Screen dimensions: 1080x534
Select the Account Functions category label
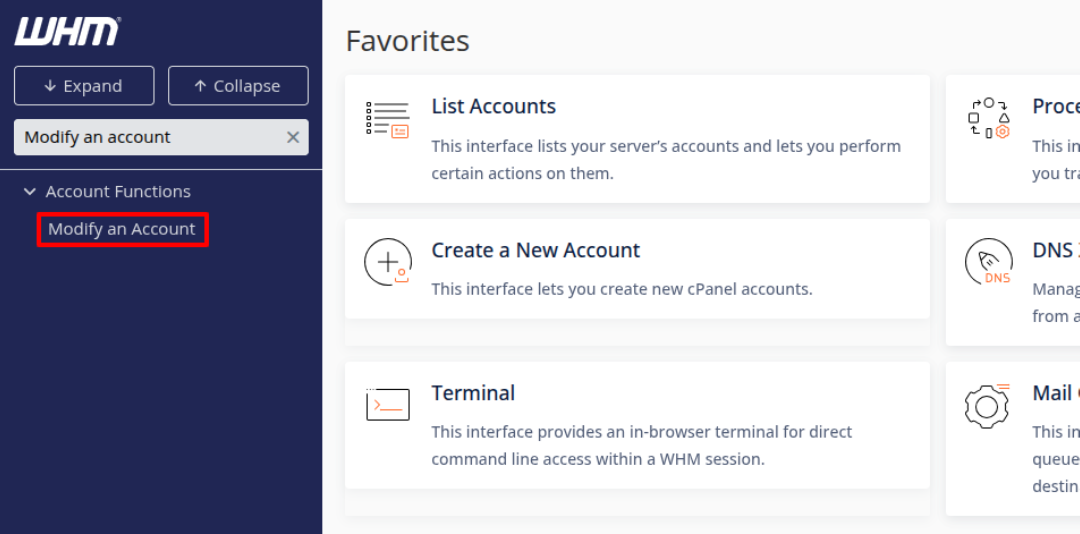(x=118, y=192)
